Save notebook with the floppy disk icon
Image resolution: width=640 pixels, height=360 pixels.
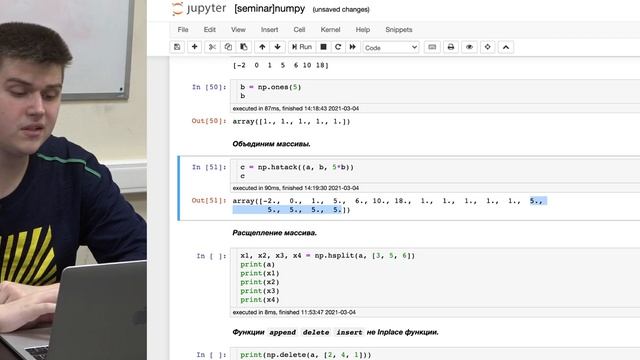(x=177, y=47)
